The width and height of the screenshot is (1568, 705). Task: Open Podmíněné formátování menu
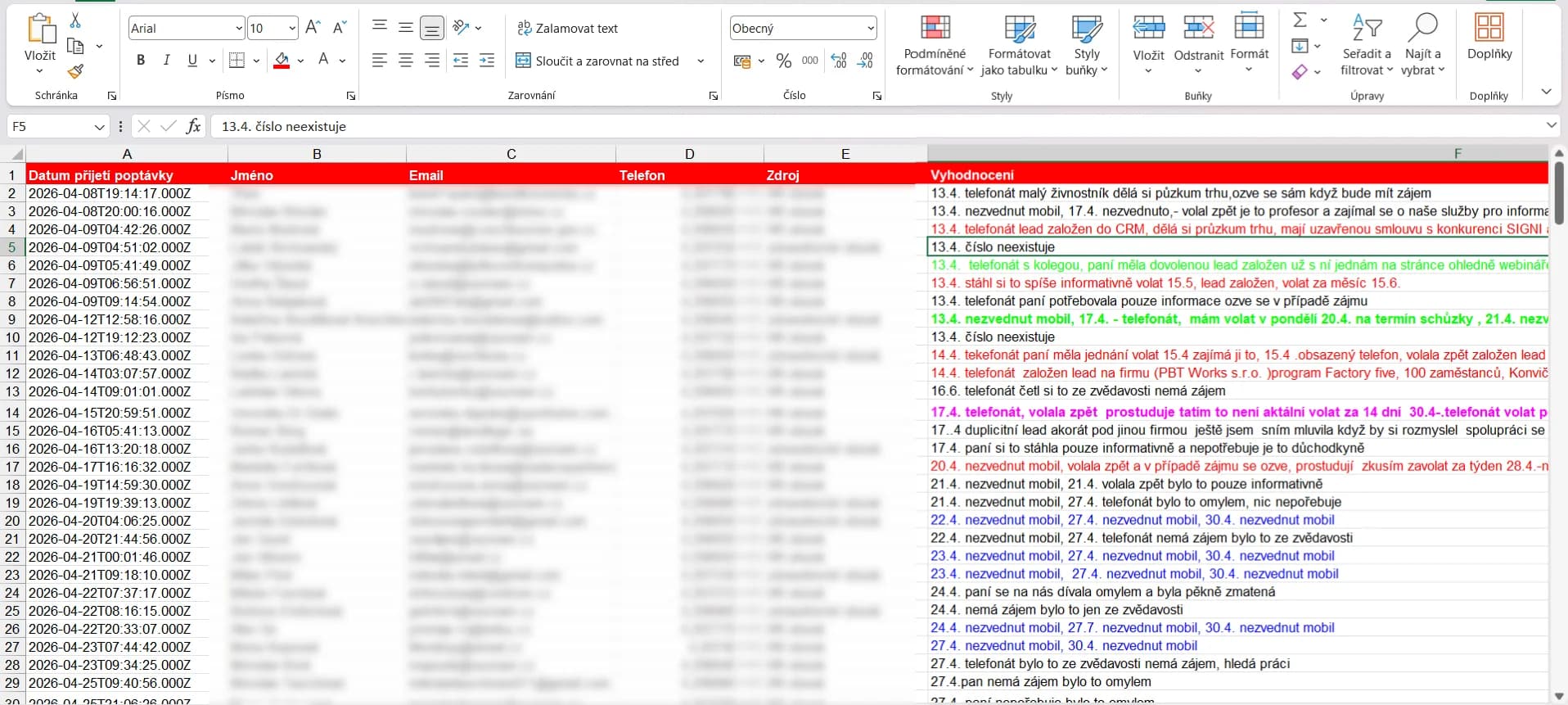point(935,45)
